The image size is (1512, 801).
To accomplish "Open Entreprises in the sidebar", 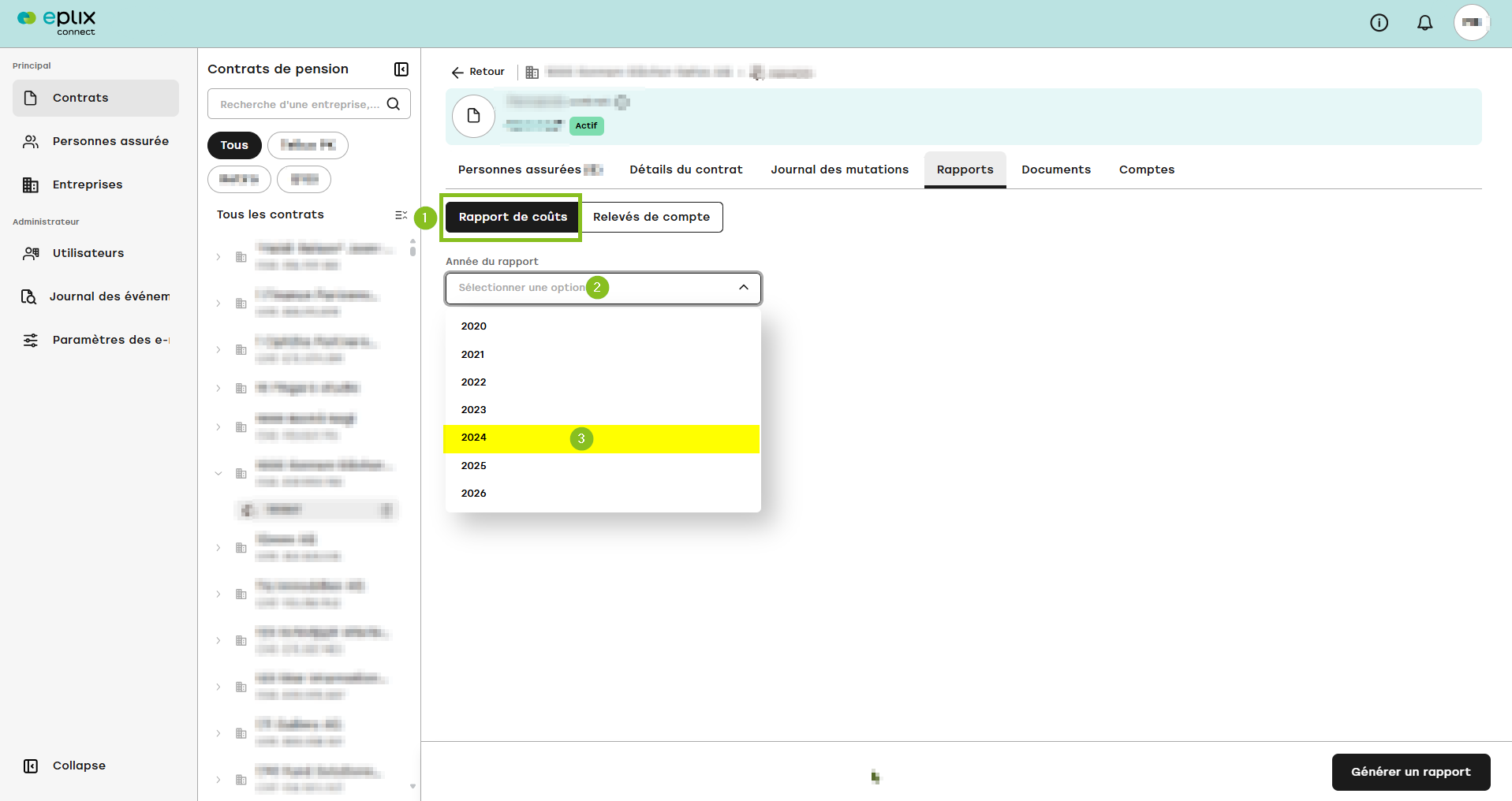I will 95,184.
